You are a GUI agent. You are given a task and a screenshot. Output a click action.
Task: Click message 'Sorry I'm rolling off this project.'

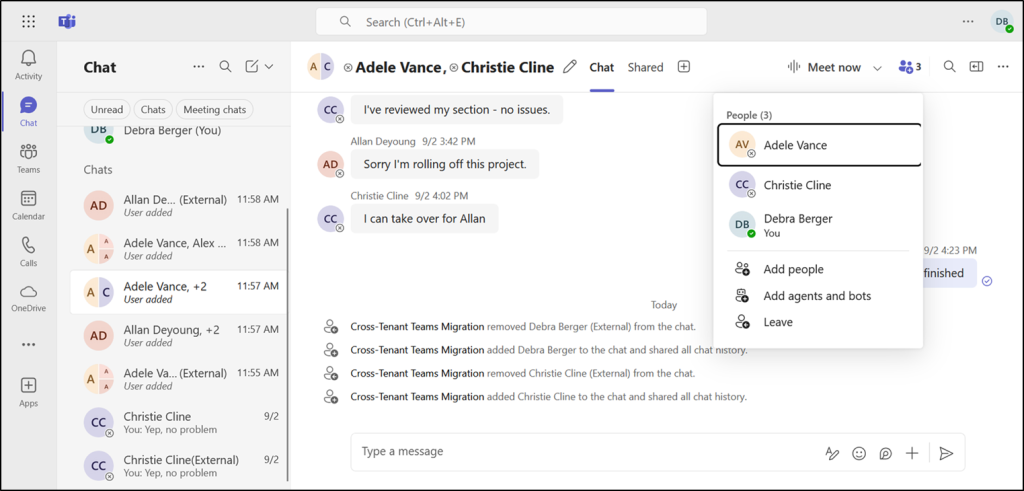pos(445,164)
